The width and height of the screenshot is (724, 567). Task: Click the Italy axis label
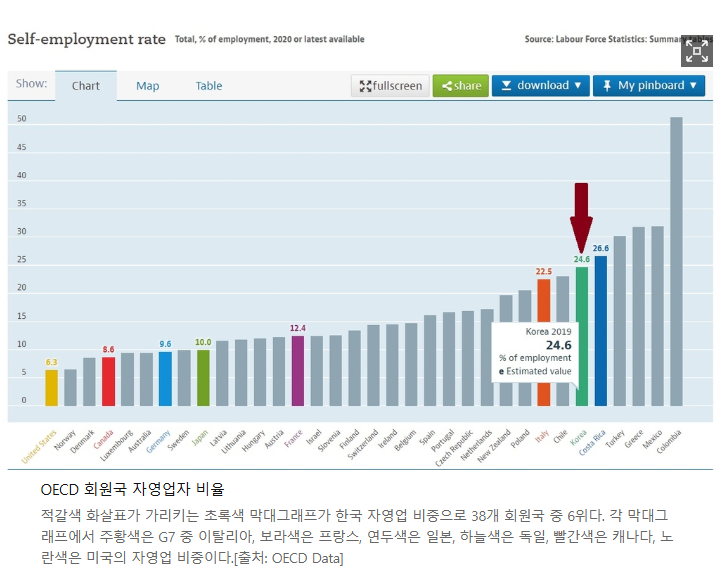tap(542, 436)
